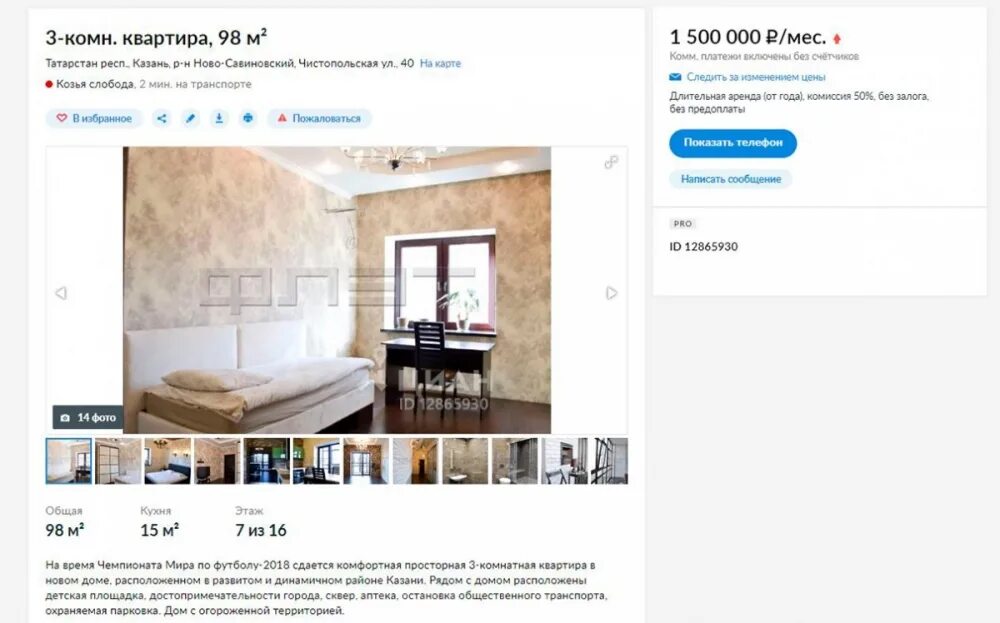Select the first bedroom thumbnail
This screenshot has width=1000, height=623.
pyautogui.click(x=69, y=460)
